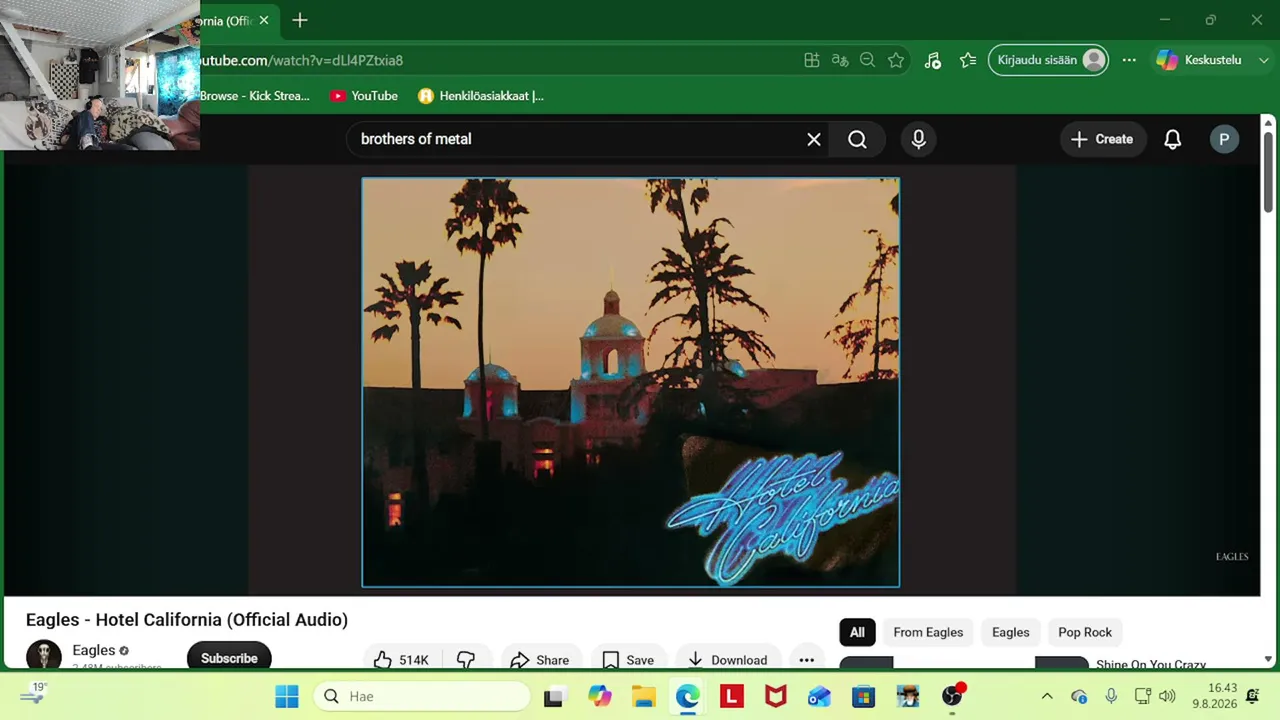Open Outlook from the taskbar
This screenshot has width=1280, height=720.
pyautogui.click(x=819, y=696)
